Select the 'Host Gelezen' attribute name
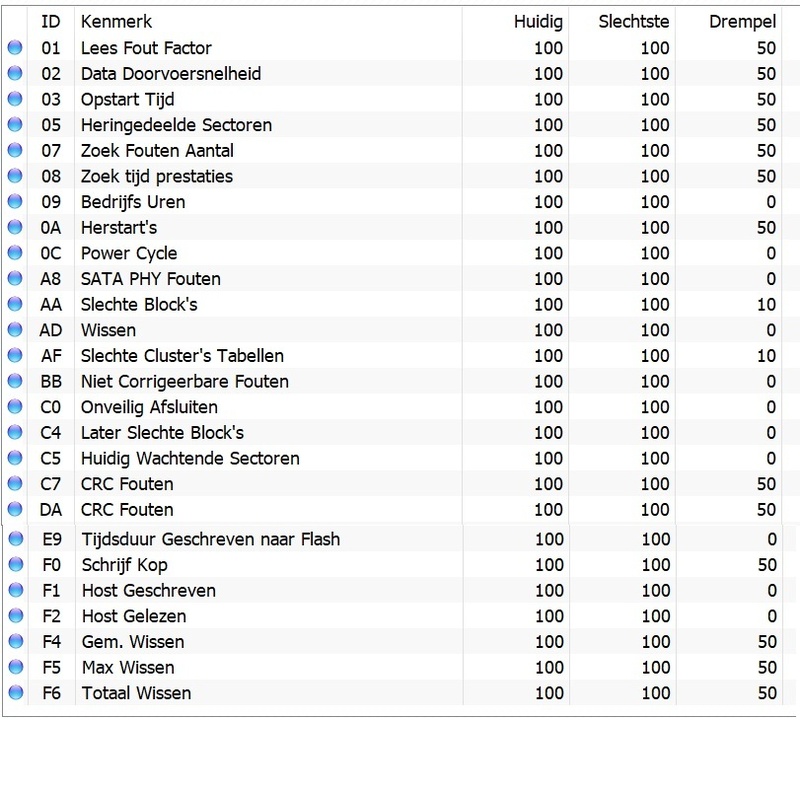This screenshot has width=800, height=789. click(134, 616)
